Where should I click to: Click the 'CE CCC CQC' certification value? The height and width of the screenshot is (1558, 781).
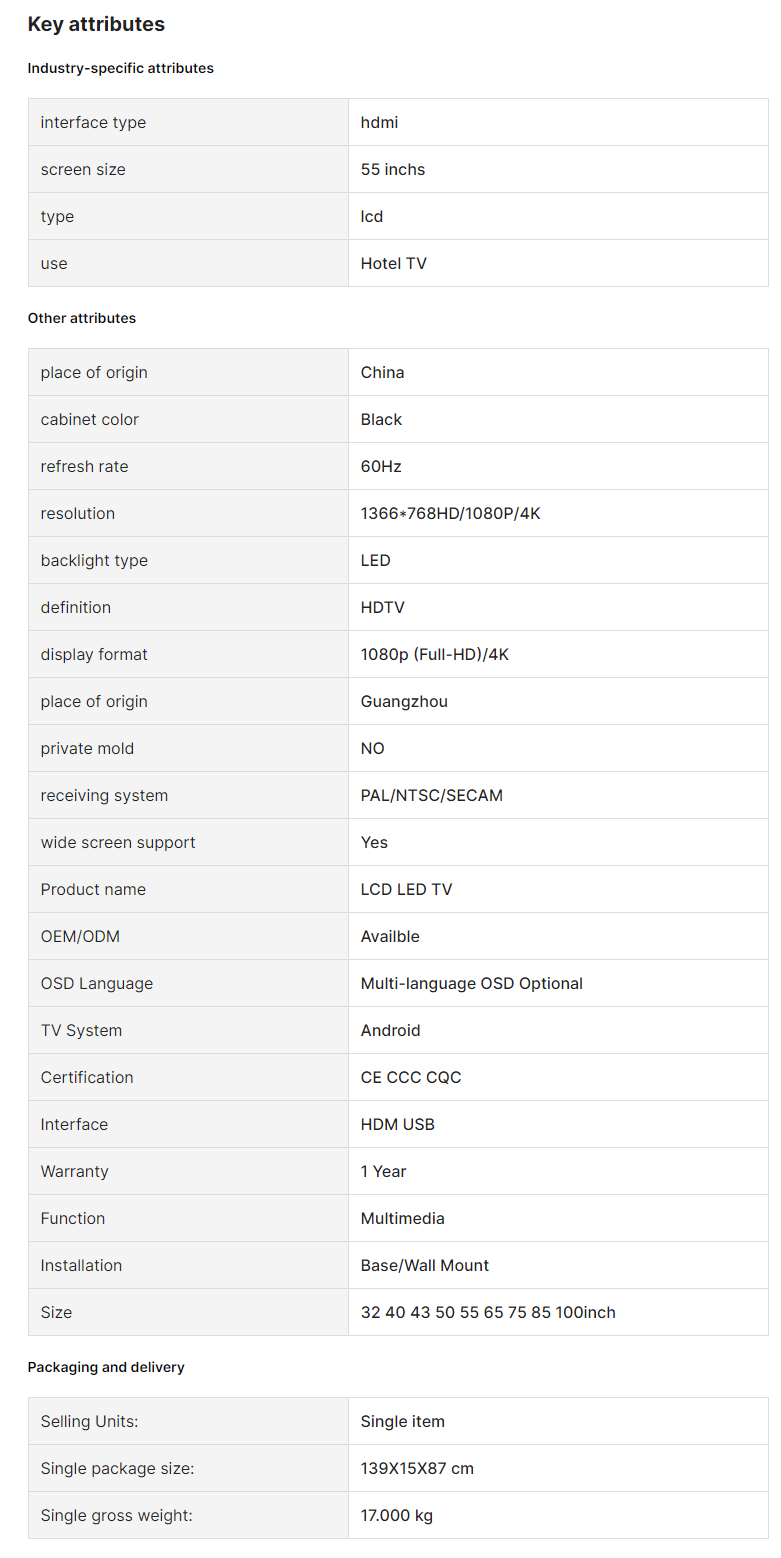pyautogui.click(x=411, y=1077)
